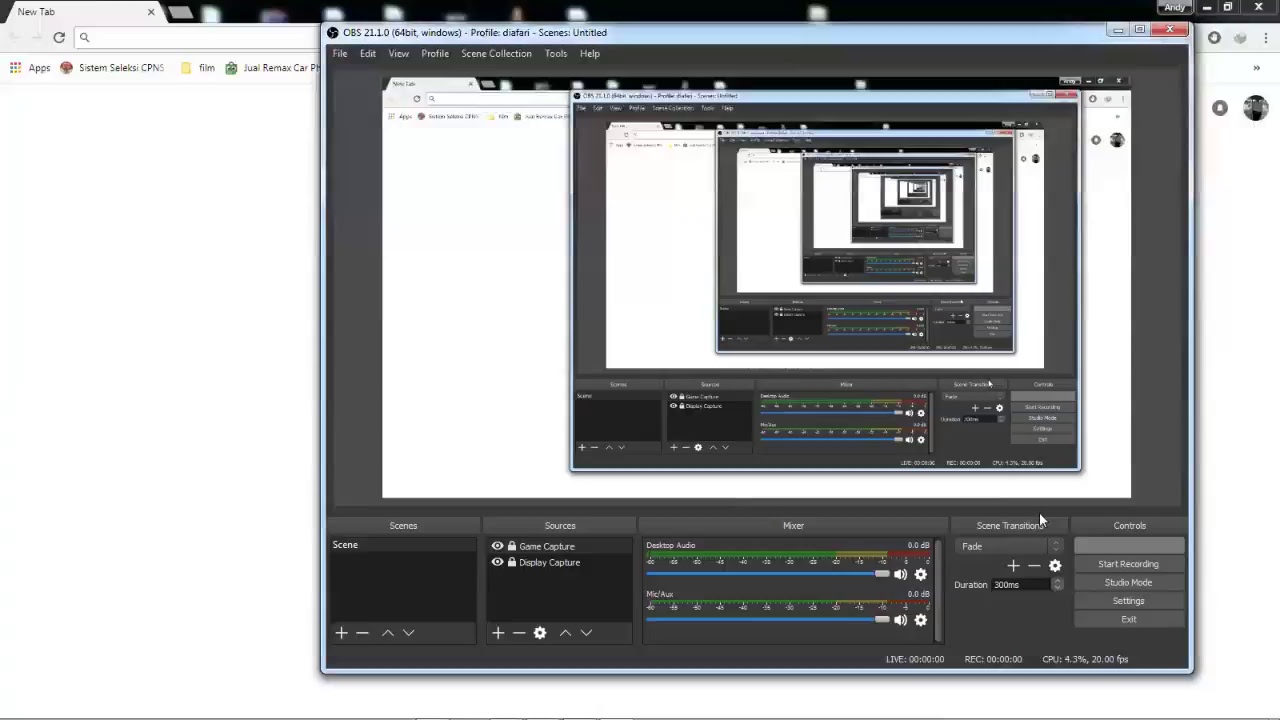This screenshot has height=720, width=1280.
Task: Click the Exit button in Controls
Action: [1129, 619]
